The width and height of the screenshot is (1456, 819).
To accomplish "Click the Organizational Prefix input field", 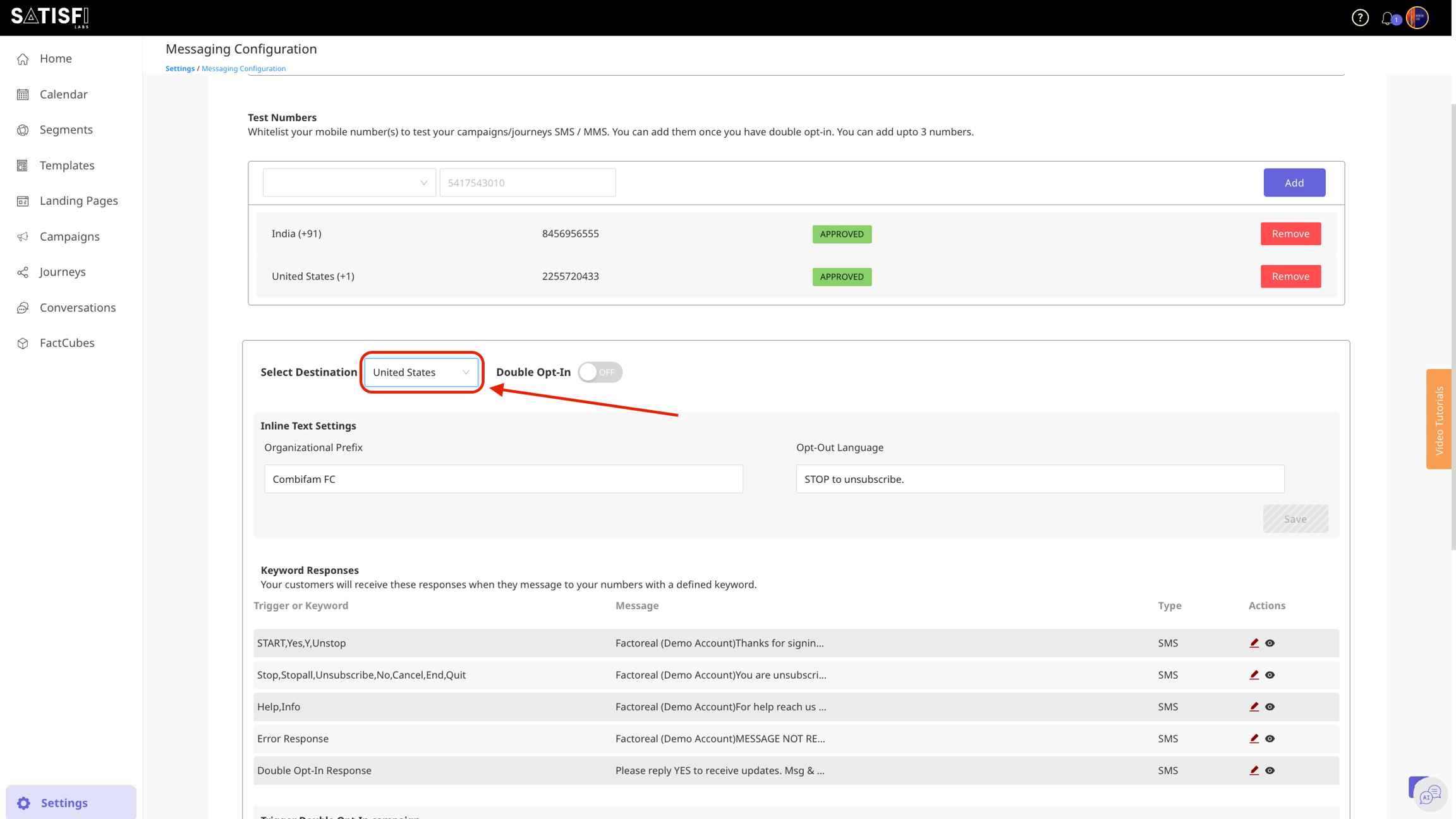I will click(x=503, y=479).
